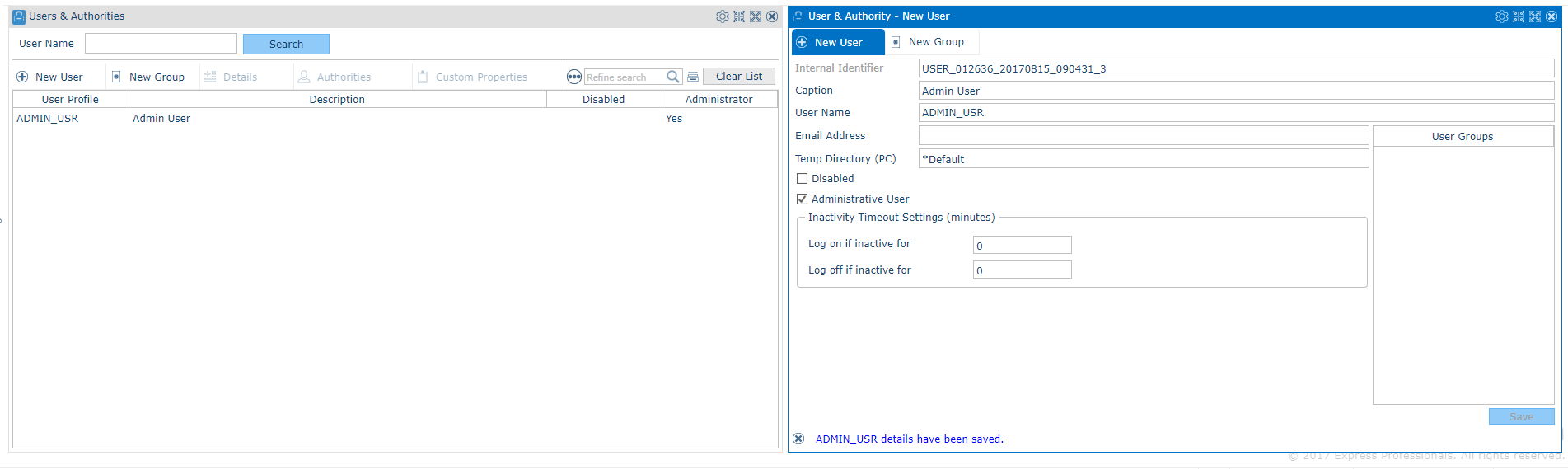This screenshot has width=1568, height=469.
Task: Shrink the Users & Authorities panel
Action: 739,16
